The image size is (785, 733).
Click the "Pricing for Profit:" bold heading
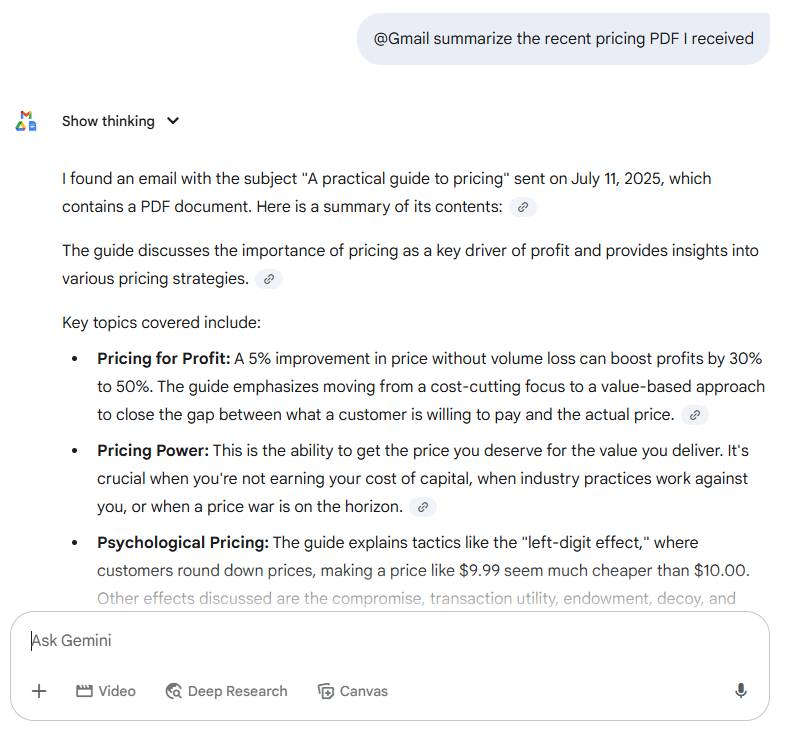tap(164, 358)
